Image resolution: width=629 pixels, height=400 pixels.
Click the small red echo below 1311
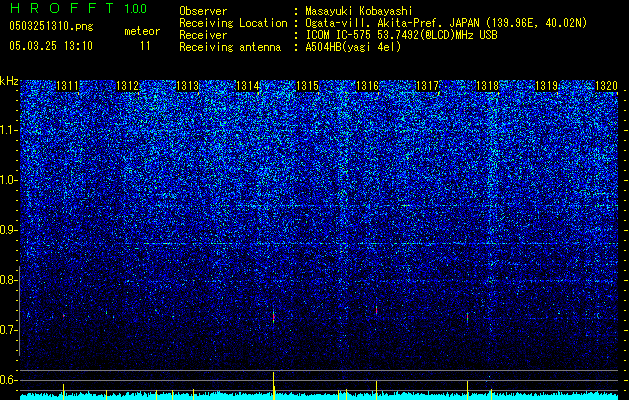click(64, 316)
